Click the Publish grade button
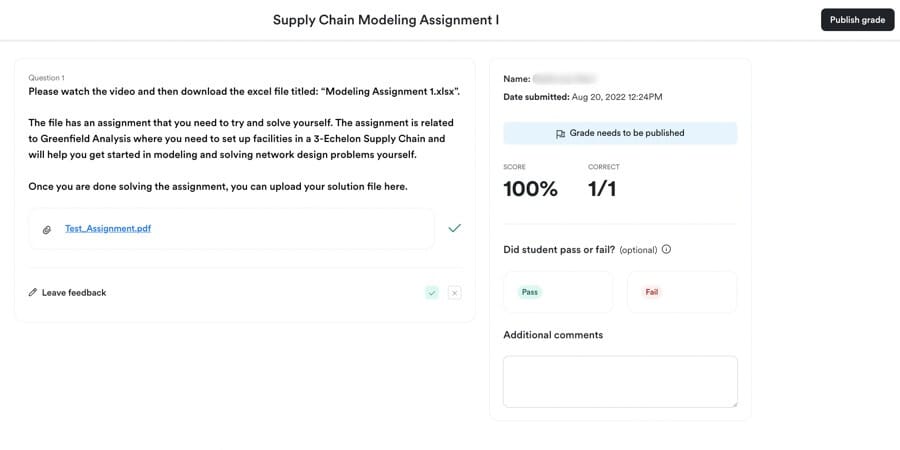Screen dimensions: 900x450 point(857,20)
